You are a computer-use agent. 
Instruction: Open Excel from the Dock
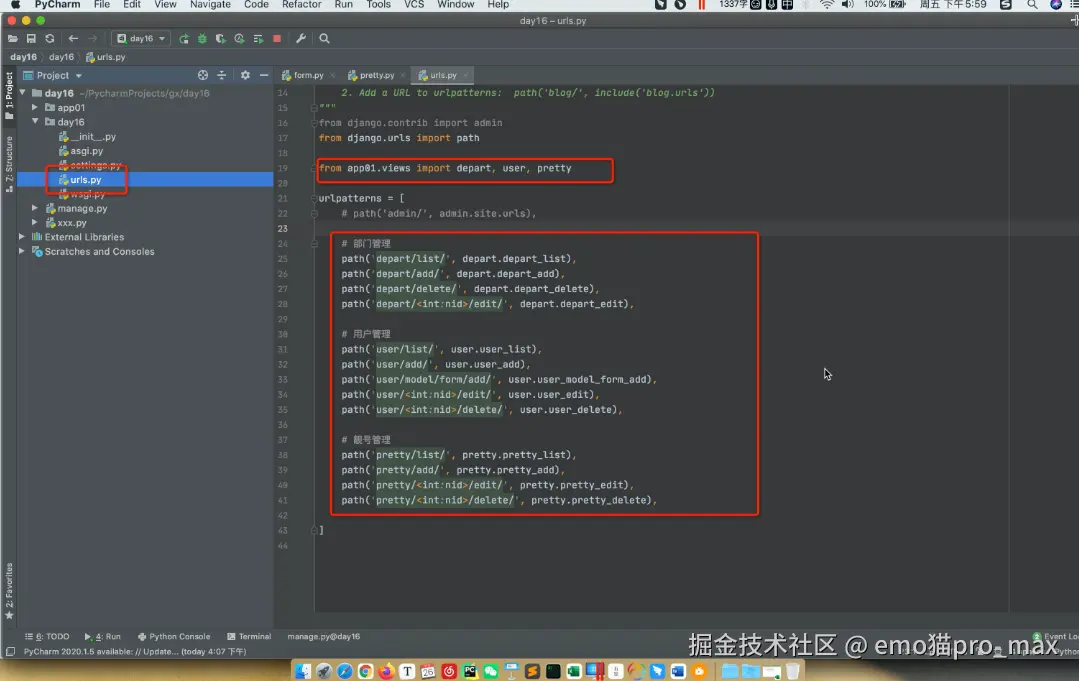coord(574,671)
